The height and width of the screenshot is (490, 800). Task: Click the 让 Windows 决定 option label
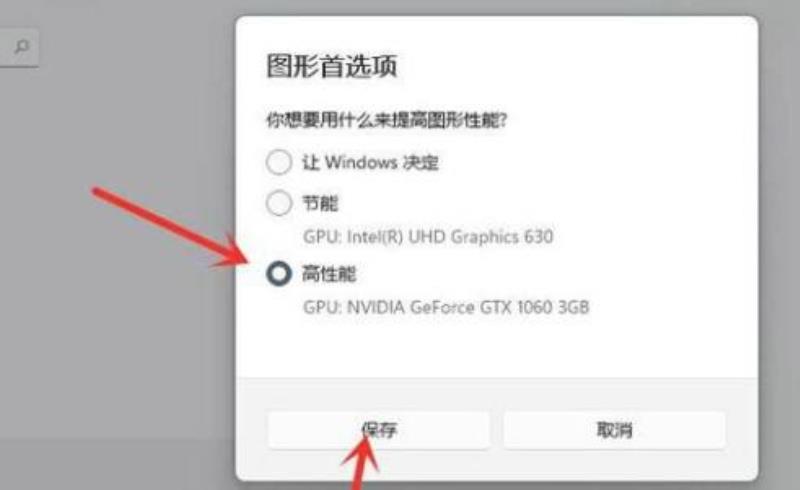370,162
